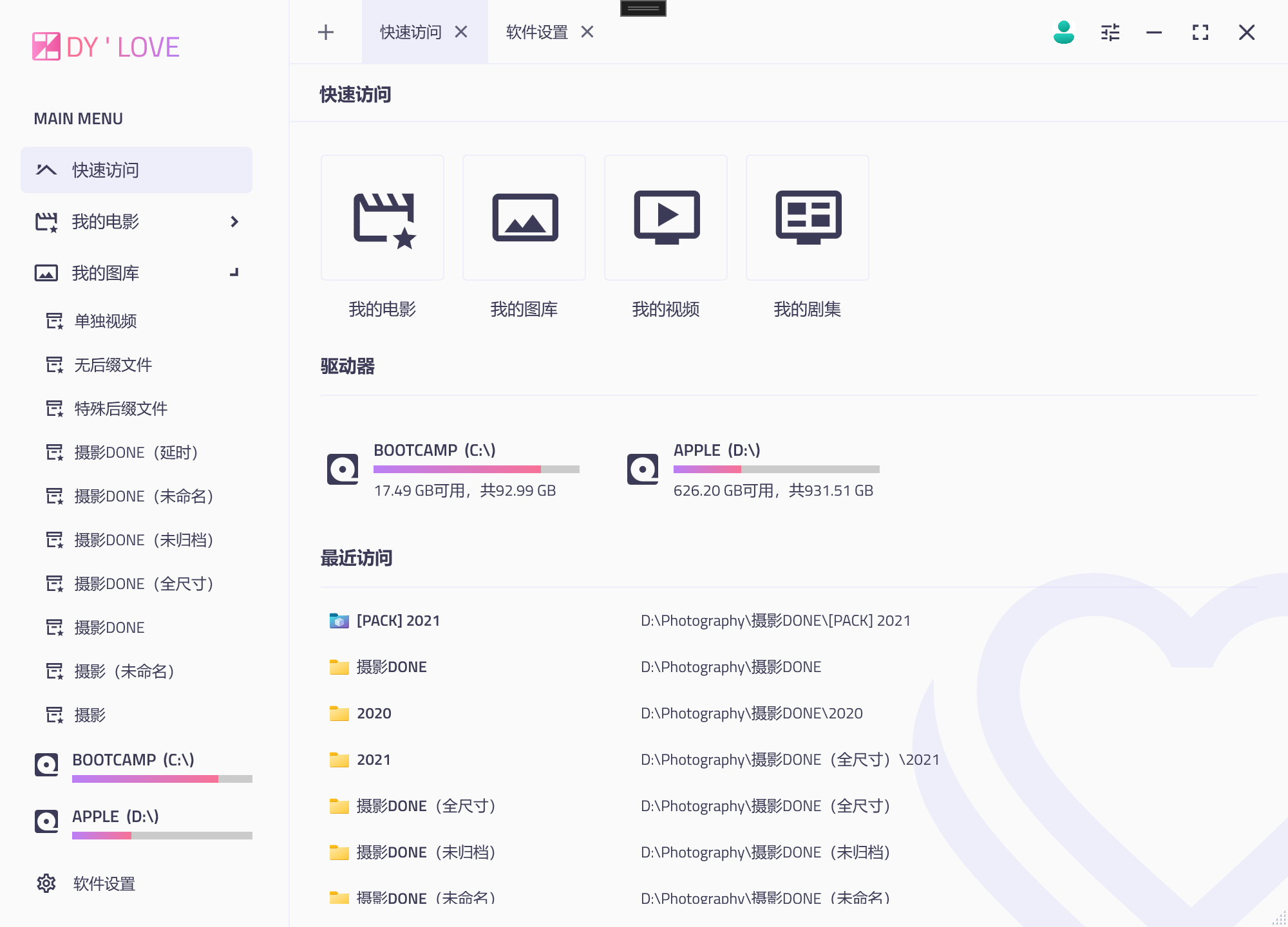Collapse 我的图库 submenu arrow

pos(234,273)
